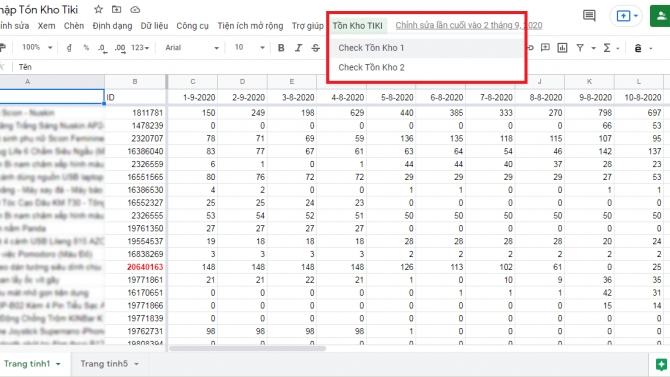Screen dimensions: 670x377
Task: Click the document title Tồn Kho Tiki
Action: pos(39,9)
